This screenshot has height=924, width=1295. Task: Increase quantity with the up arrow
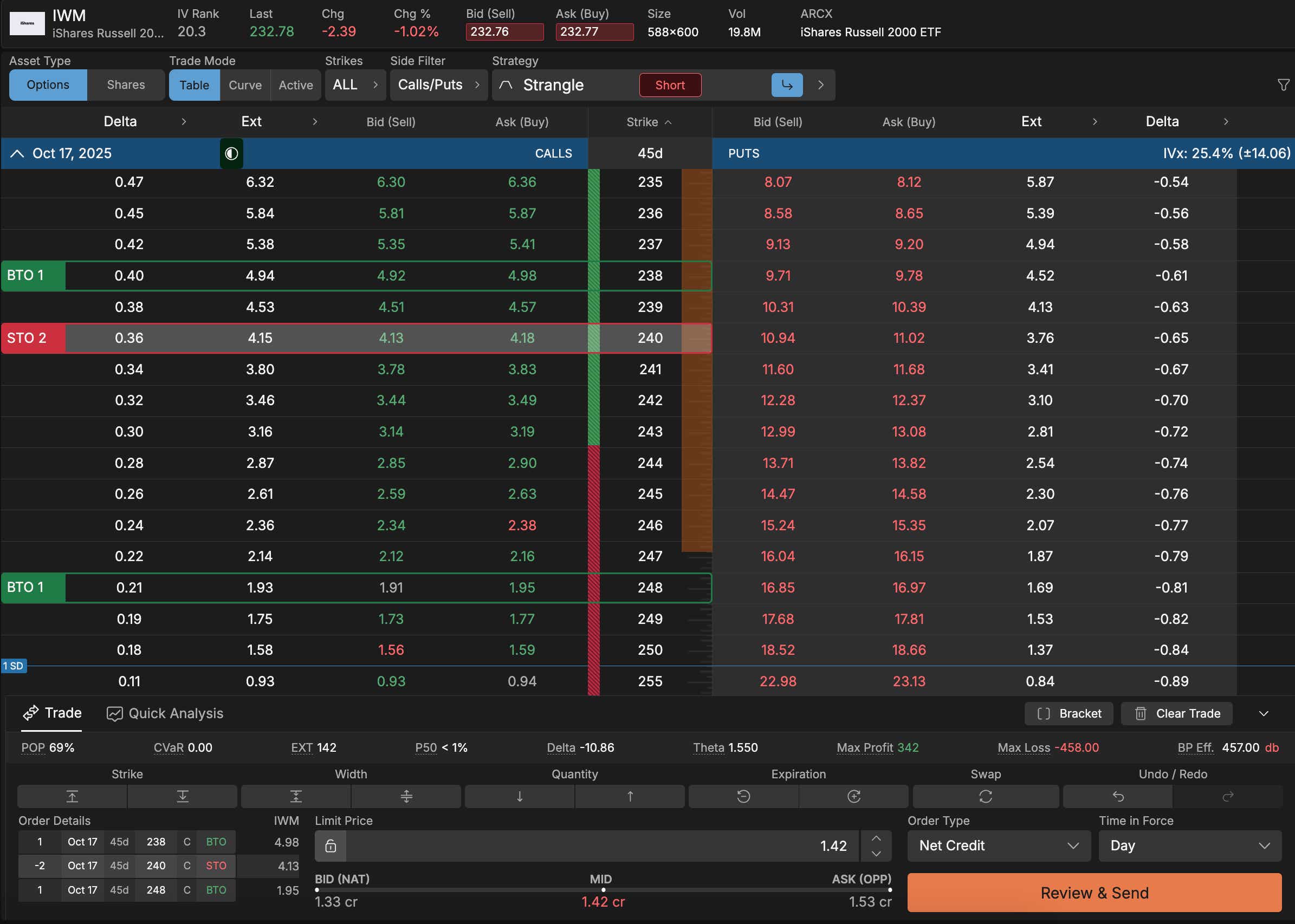point(630,797)
